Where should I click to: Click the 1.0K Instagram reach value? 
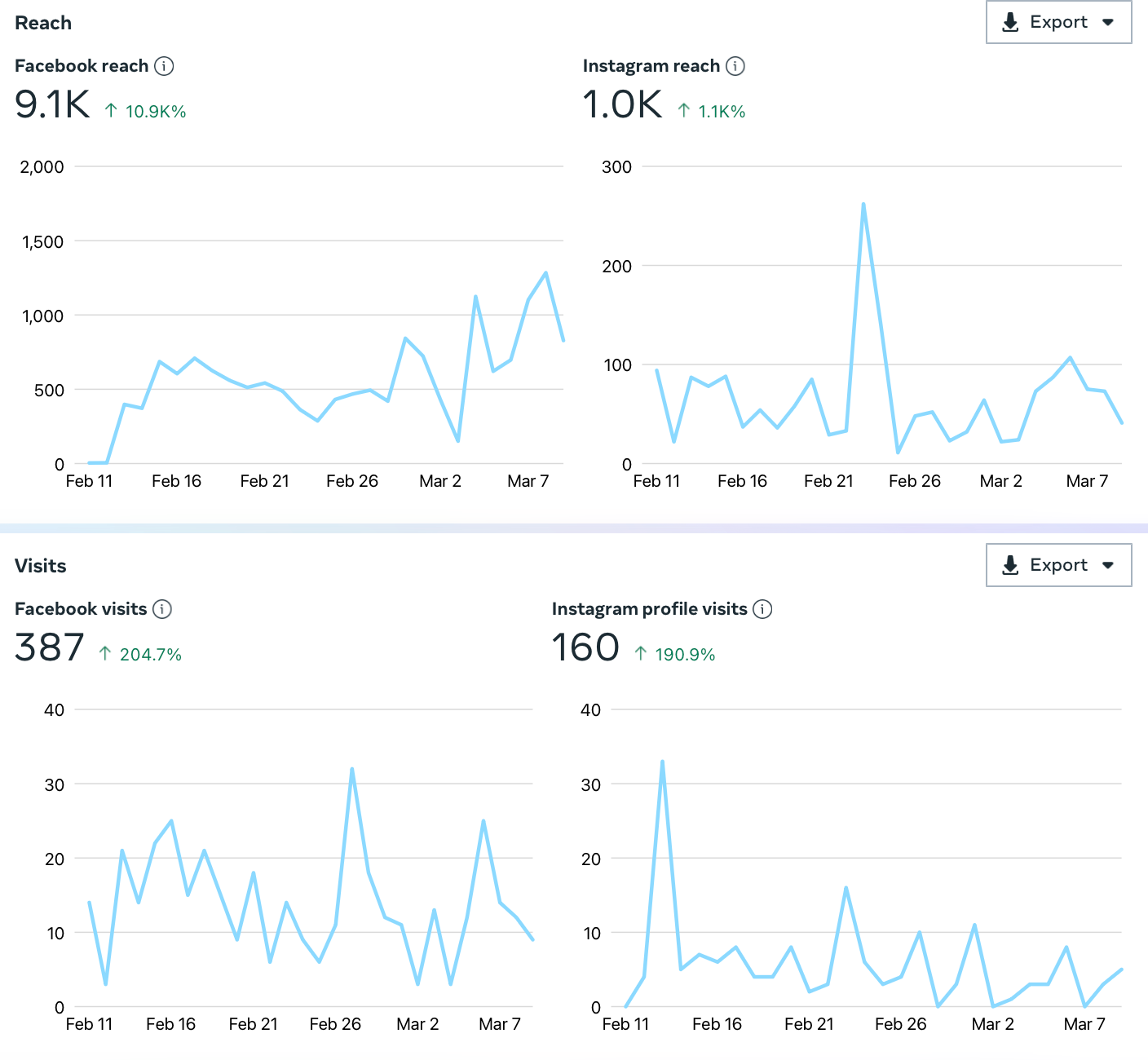pos(623,104)
